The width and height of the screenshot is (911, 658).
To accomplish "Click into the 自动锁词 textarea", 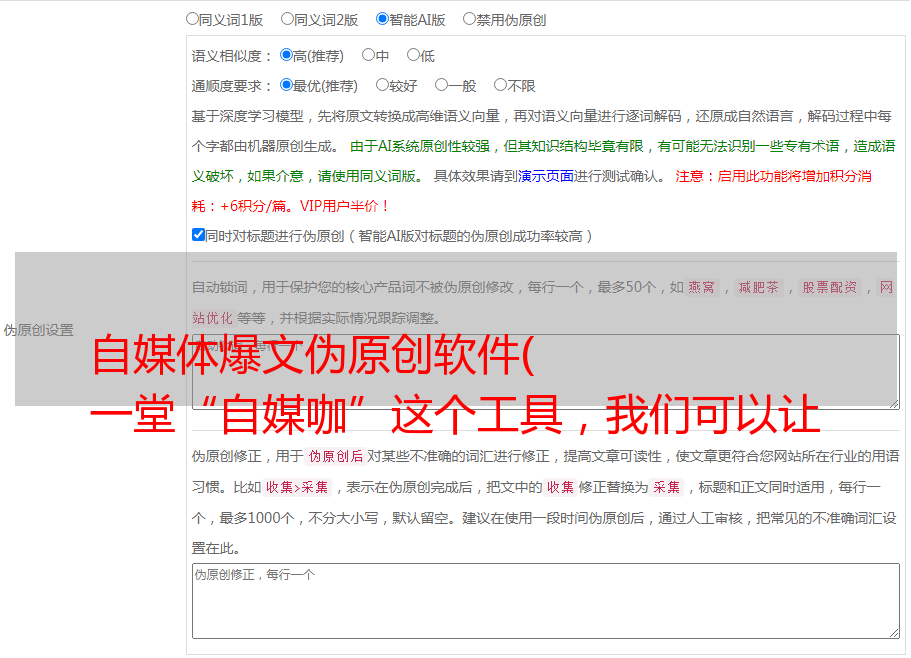I will click(546, 372).
